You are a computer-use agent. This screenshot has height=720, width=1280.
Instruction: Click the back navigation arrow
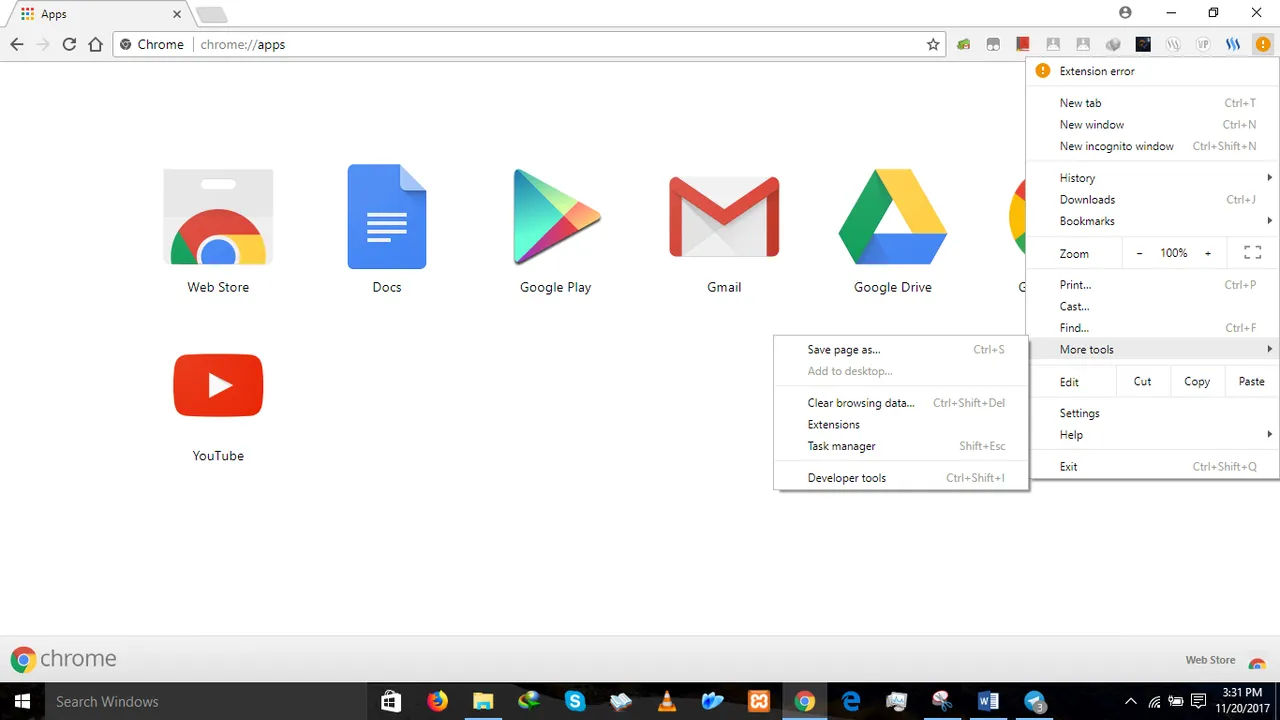coord(17,44)
